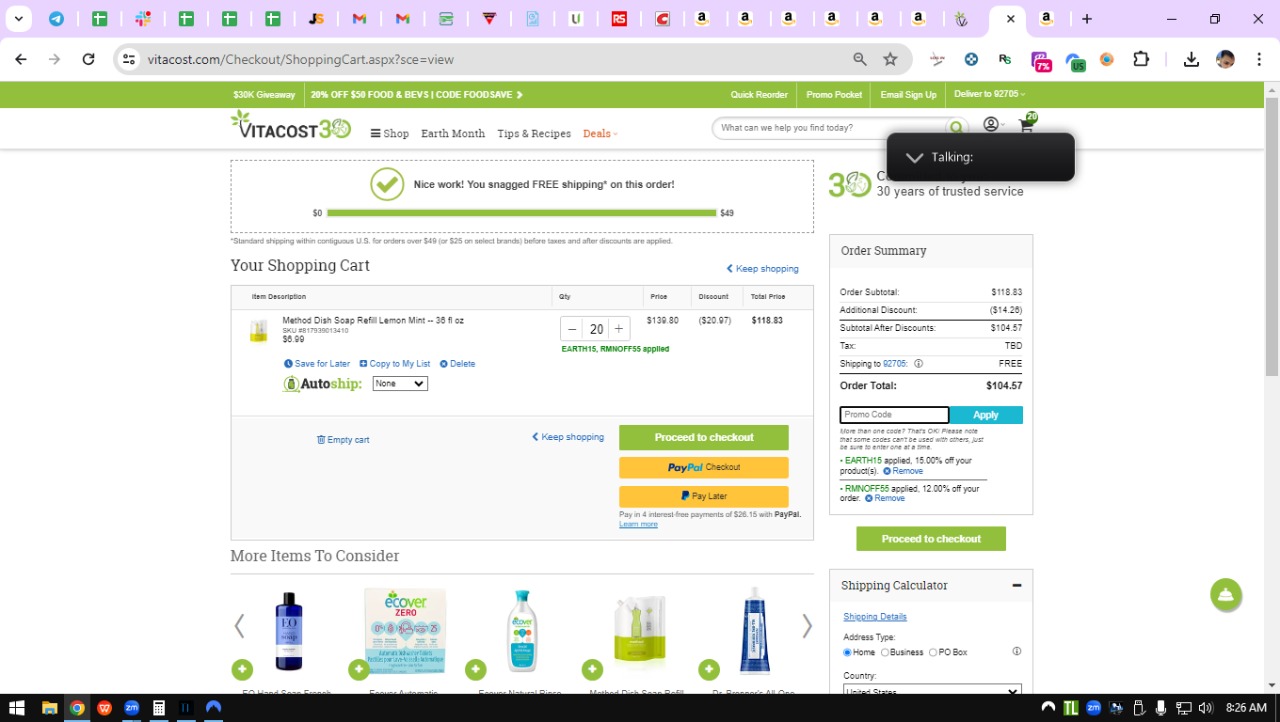Click info icon next to Shipping to 92705

[918, 364]
